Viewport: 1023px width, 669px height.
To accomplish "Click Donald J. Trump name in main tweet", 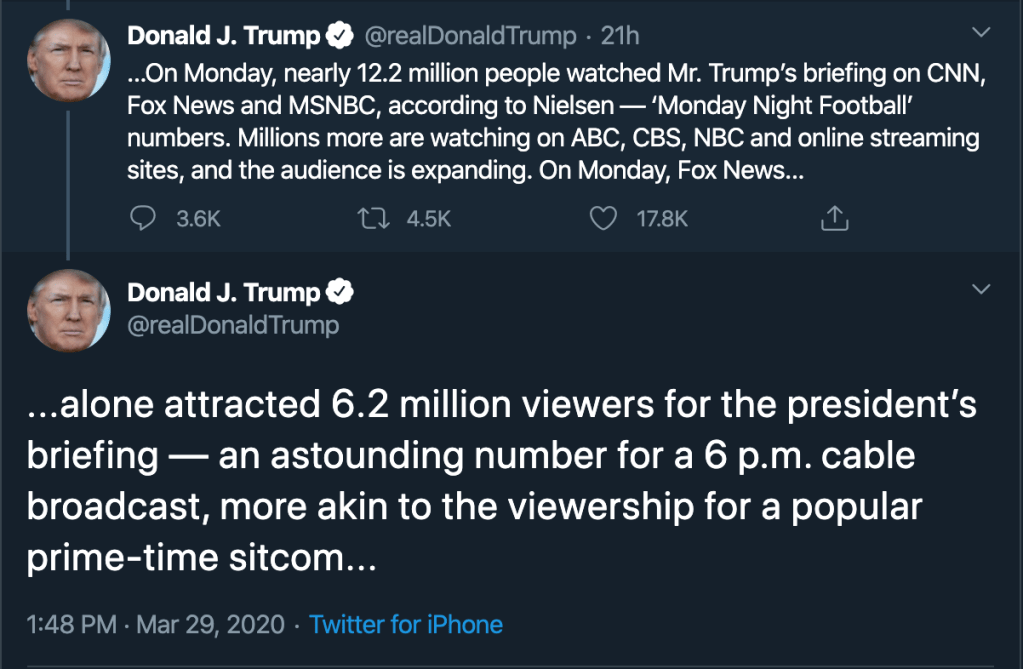I will click(x=224, y=293).
